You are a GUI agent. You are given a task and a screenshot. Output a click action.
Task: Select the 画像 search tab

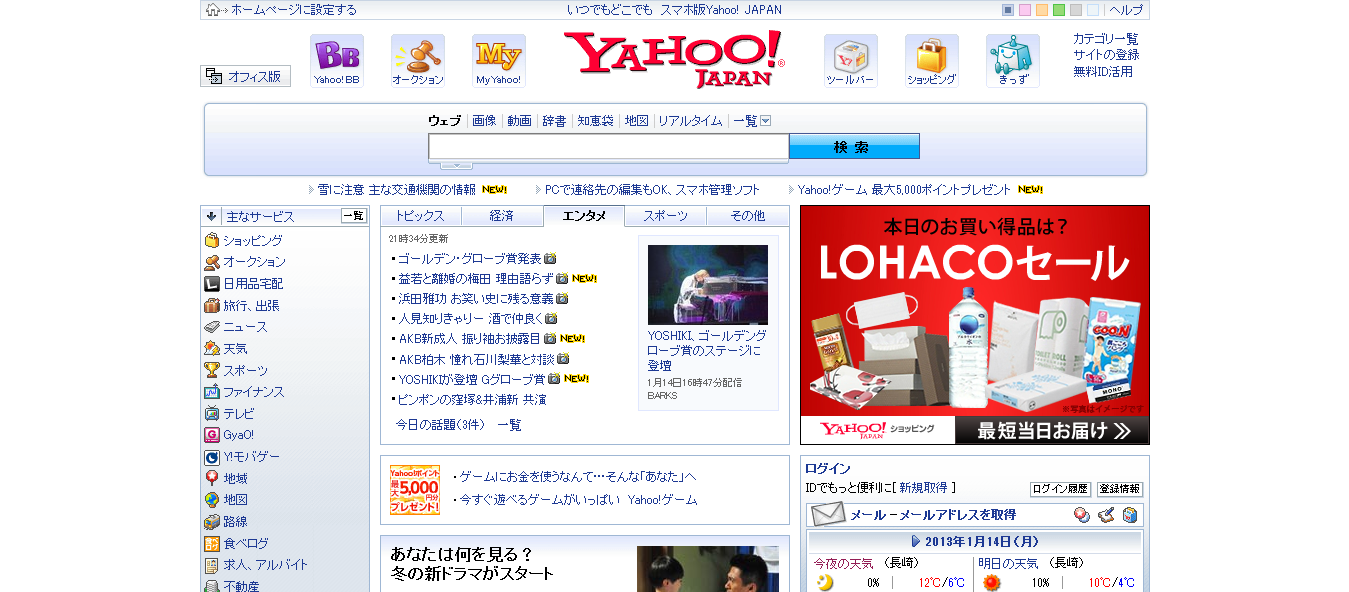pos(484,121)
